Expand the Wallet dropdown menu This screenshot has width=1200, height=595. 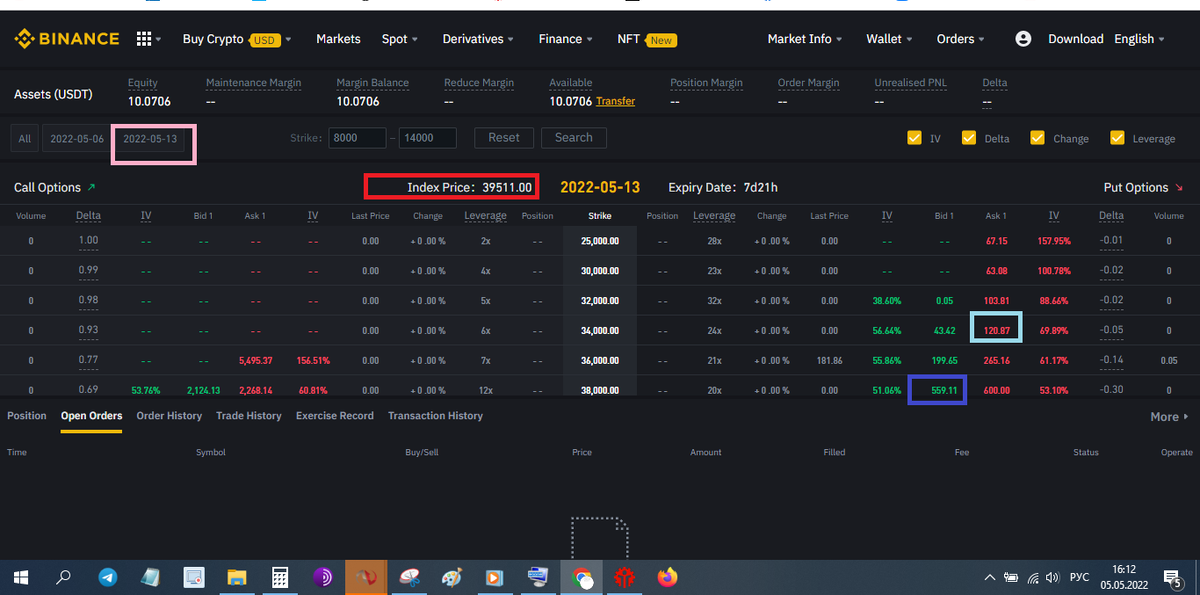889,39
